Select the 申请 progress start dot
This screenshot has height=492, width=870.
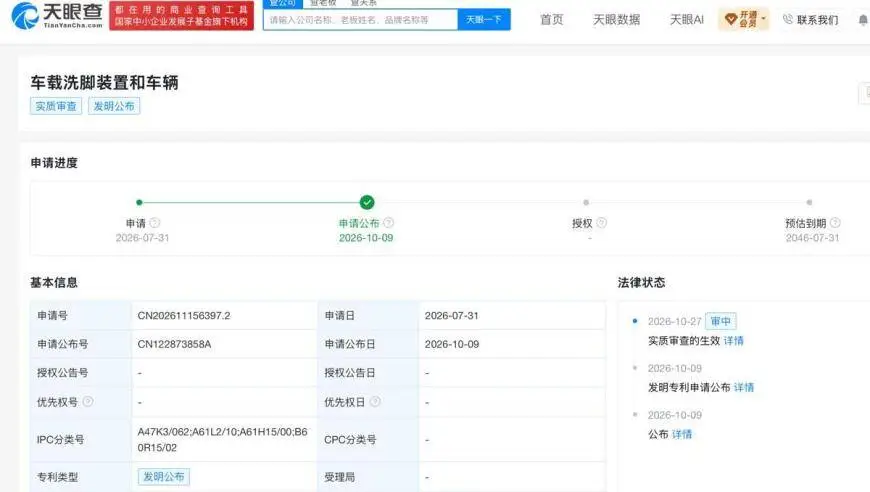point(139,202)
